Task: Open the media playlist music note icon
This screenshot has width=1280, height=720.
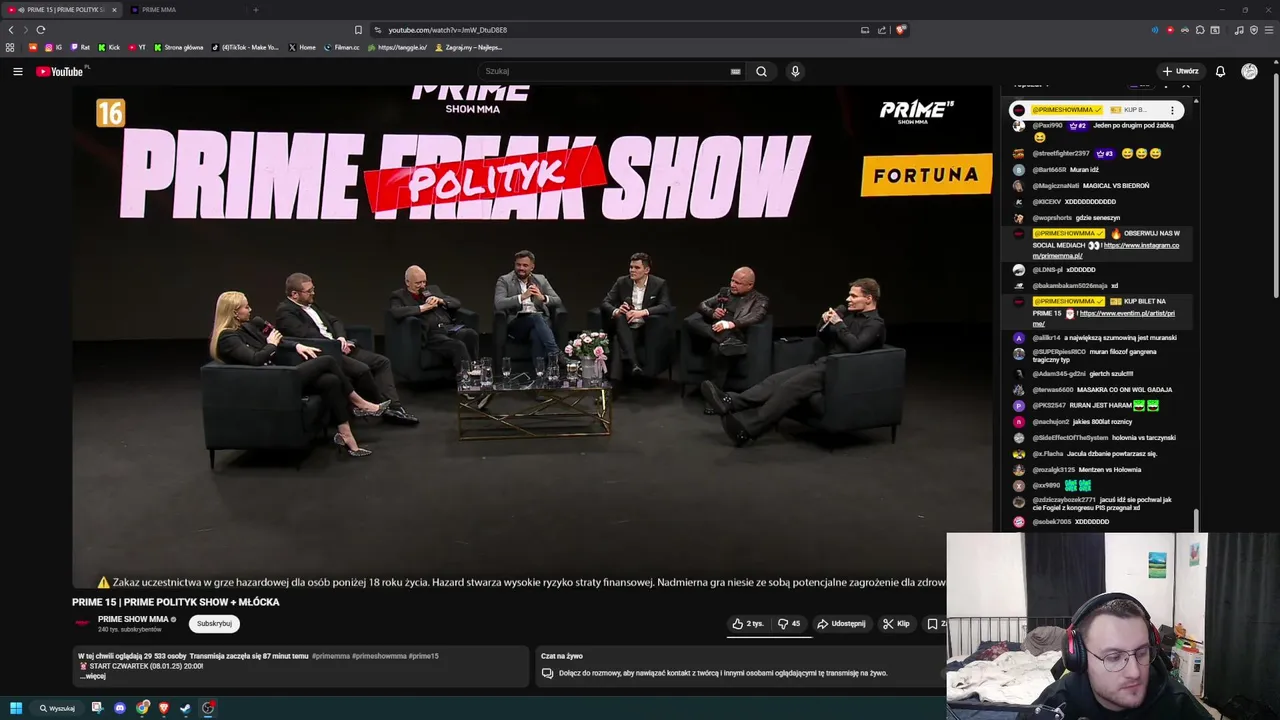Action: click(x=1239, y=30)
